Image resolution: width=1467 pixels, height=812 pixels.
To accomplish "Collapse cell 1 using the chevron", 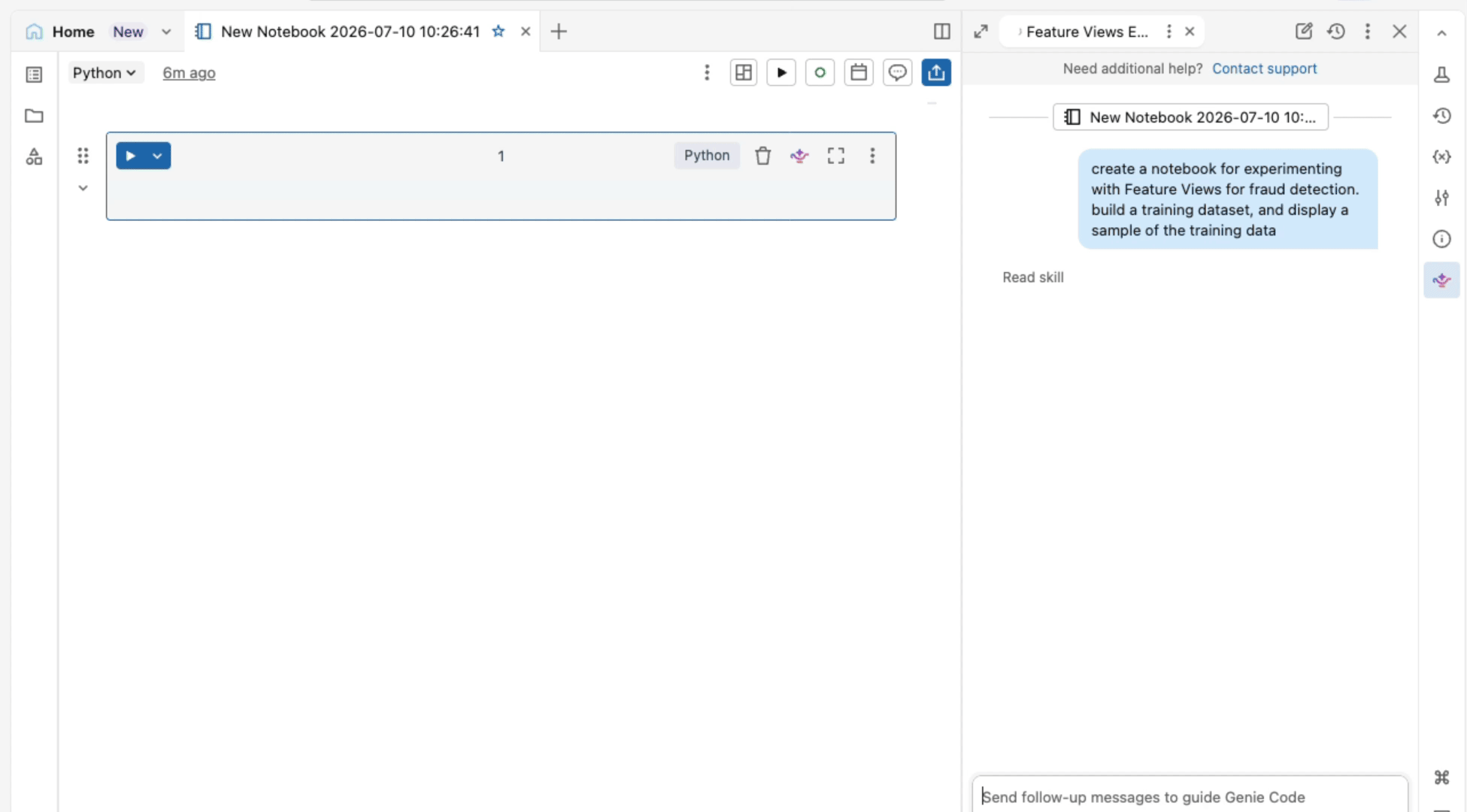I will (83, 188).
